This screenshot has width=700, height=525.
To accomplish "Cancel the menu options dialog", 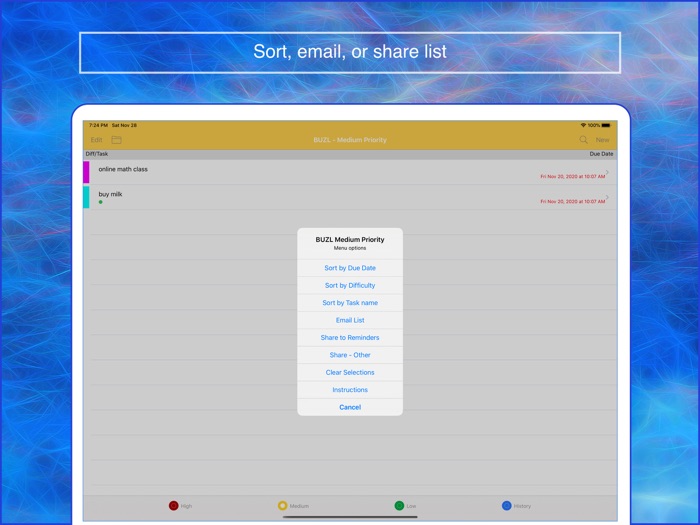I will click(x=350, y=407).
